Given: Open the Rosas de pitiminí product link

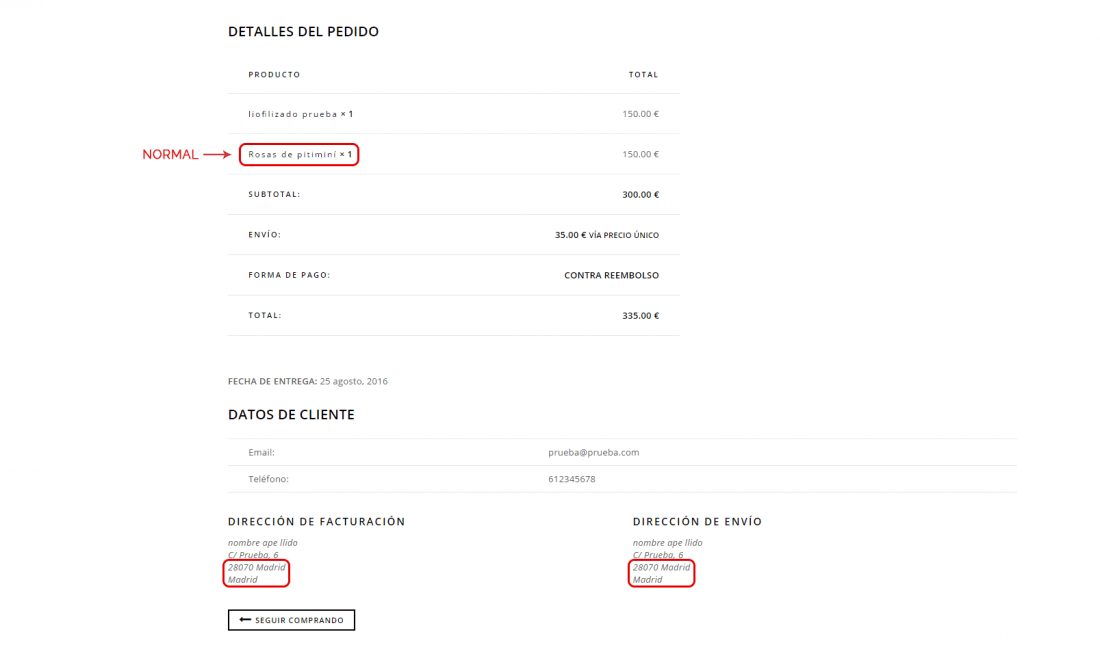Looking at the screenshot, I should [293, 154].
